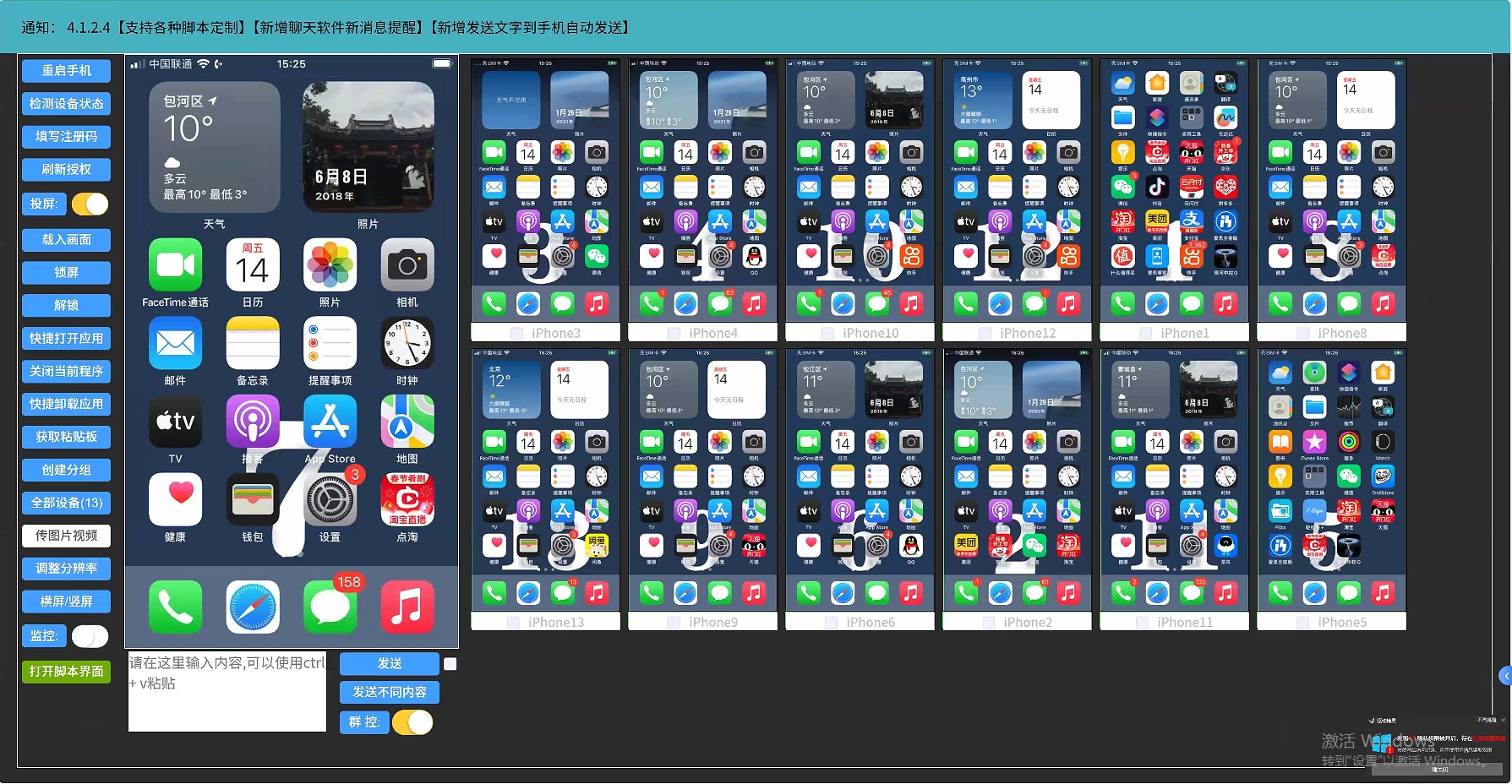
Task: Open the photos widget dated 6月8日
Action: coord(368,147)
